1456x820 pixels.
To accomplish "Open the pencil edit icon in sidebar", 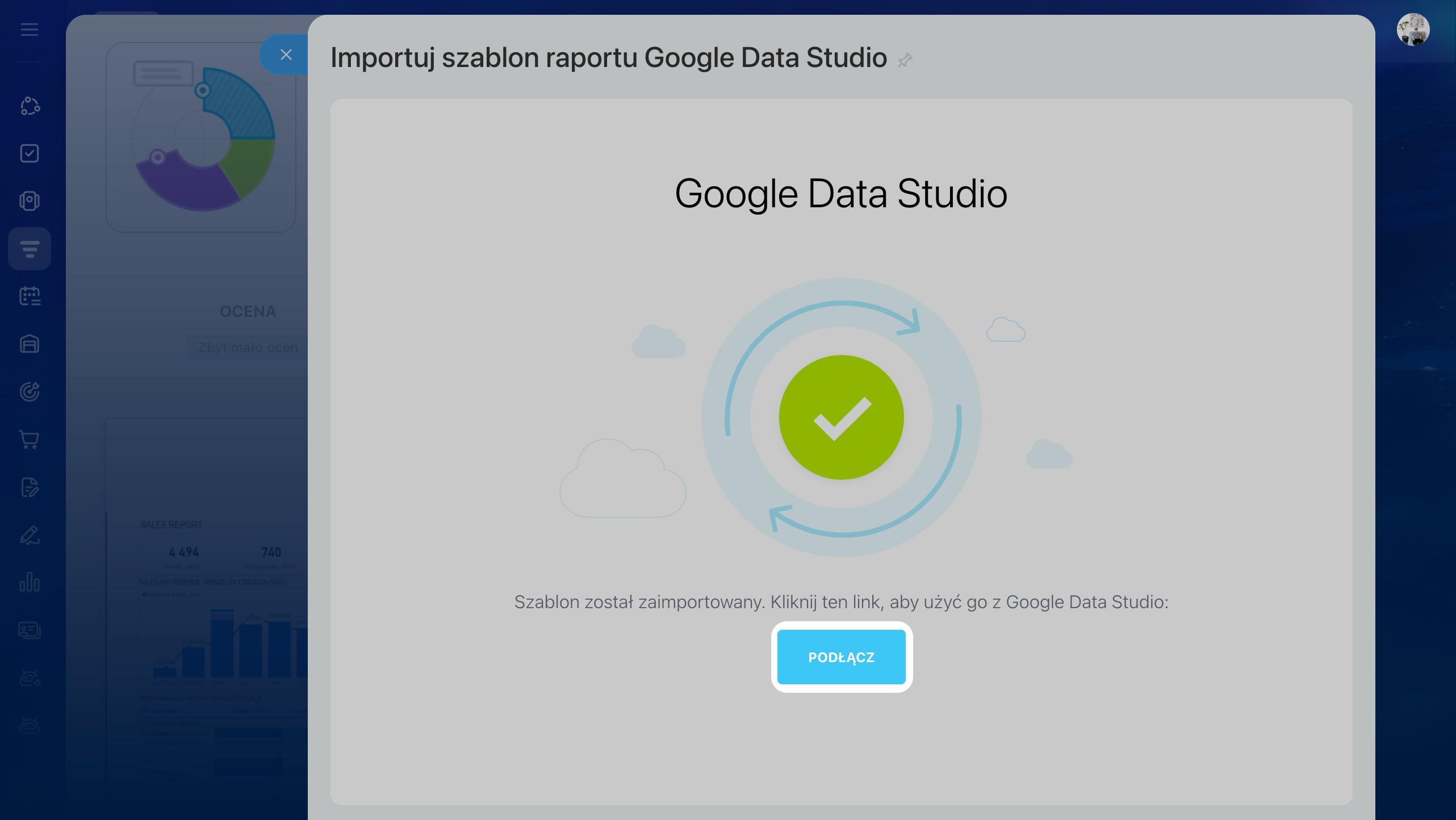I will [x=30, y=534].
